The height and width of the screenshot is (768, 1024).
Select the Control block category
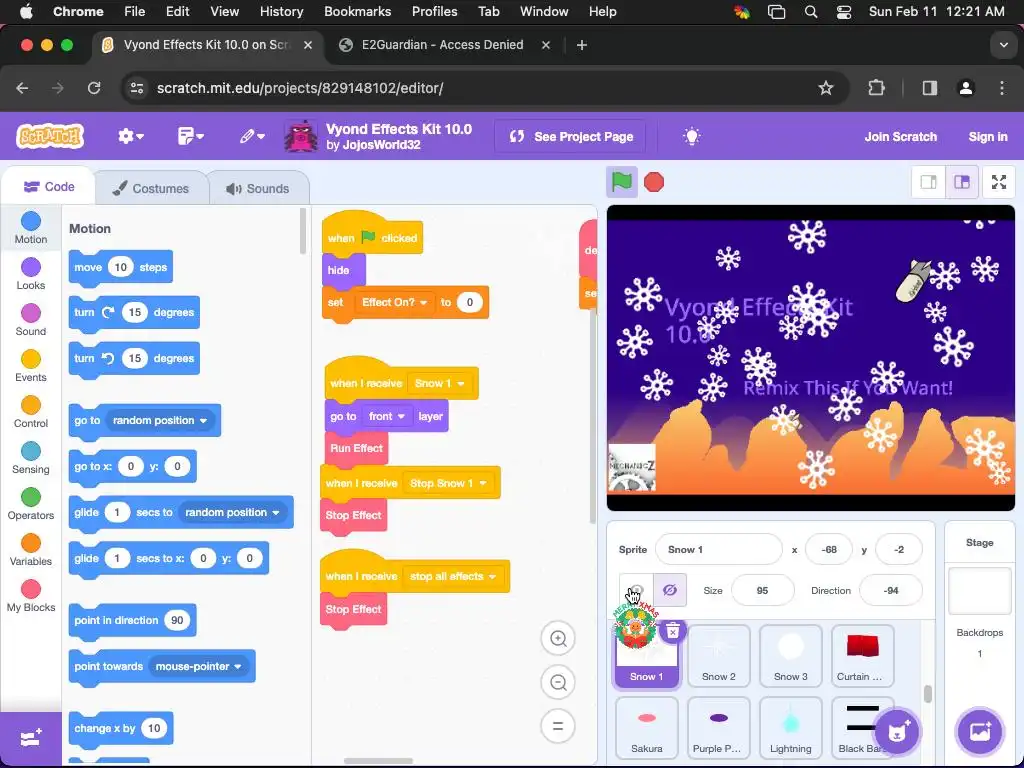click(x=31, y=412)
